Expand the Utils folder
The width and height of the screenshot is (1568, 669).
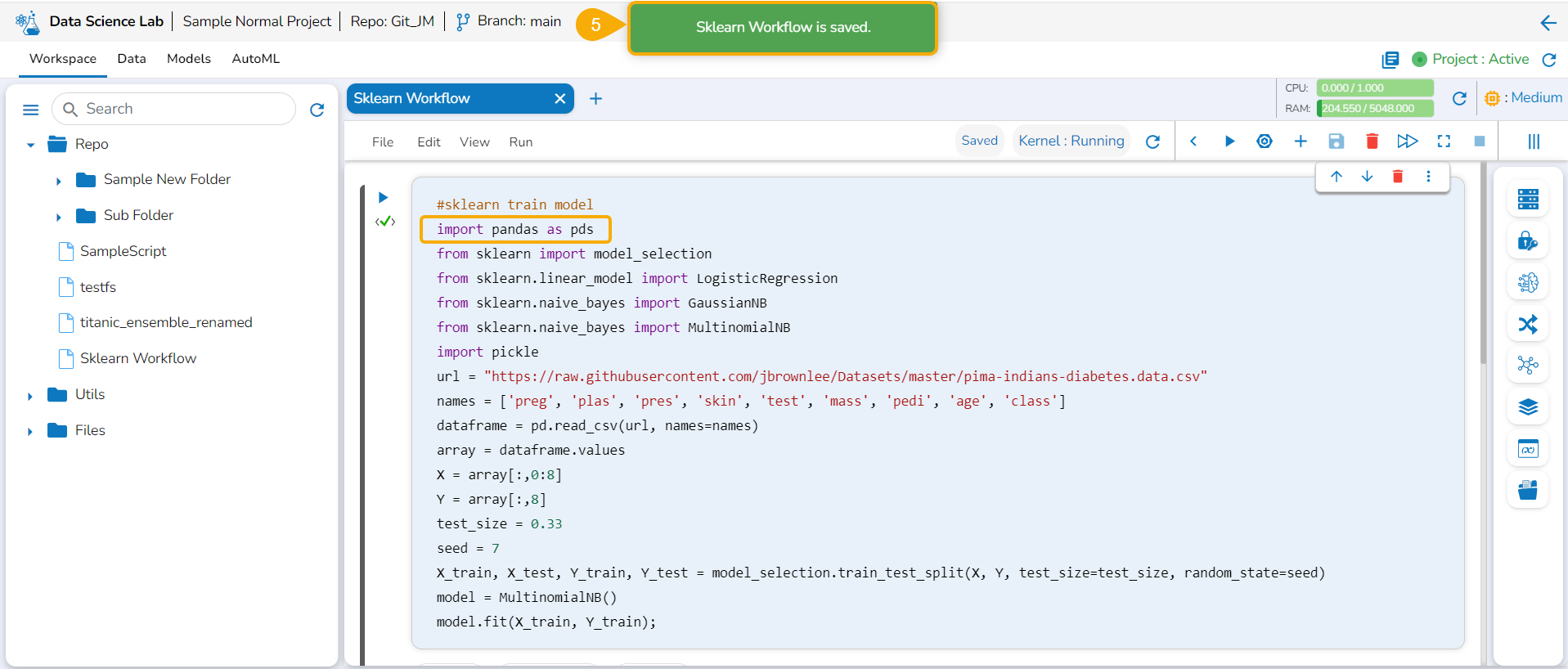30,396
